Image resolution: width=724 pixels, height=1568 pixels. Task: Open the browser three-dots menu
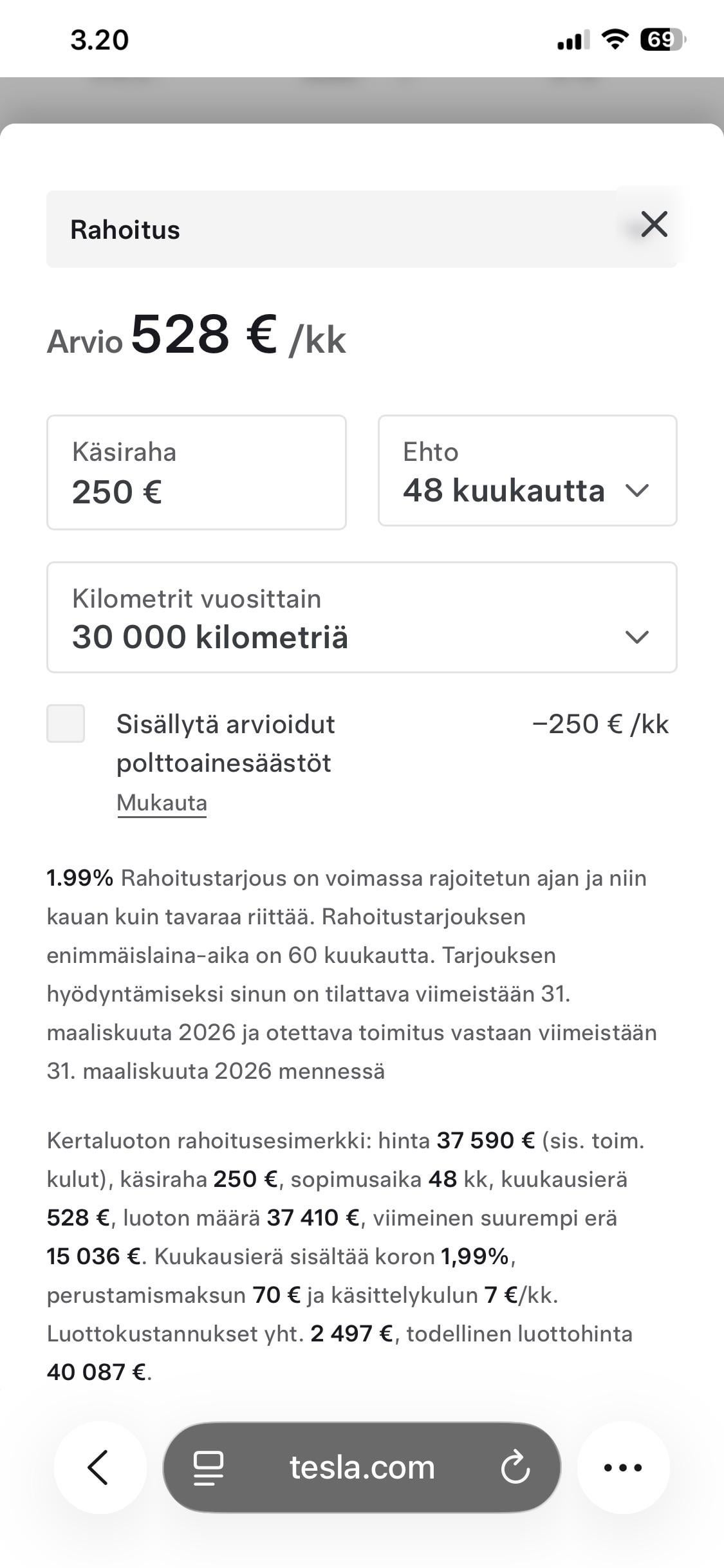point(622,1468)
